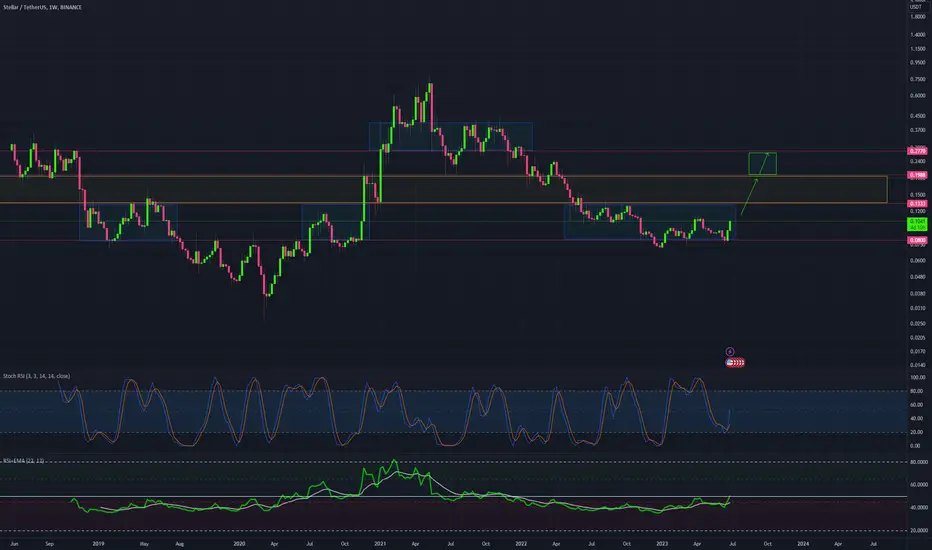Screen dimensions: 932x550
Task: Click the 0.00 Stoch RSI scale value
Action: point(916,445)
